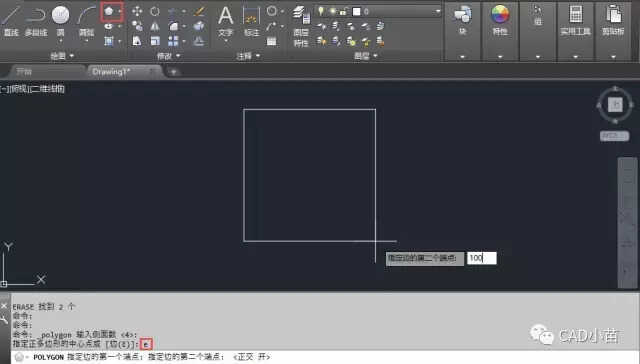
Task: Click the ViewCube top face
Action: (x=615, y=105)
